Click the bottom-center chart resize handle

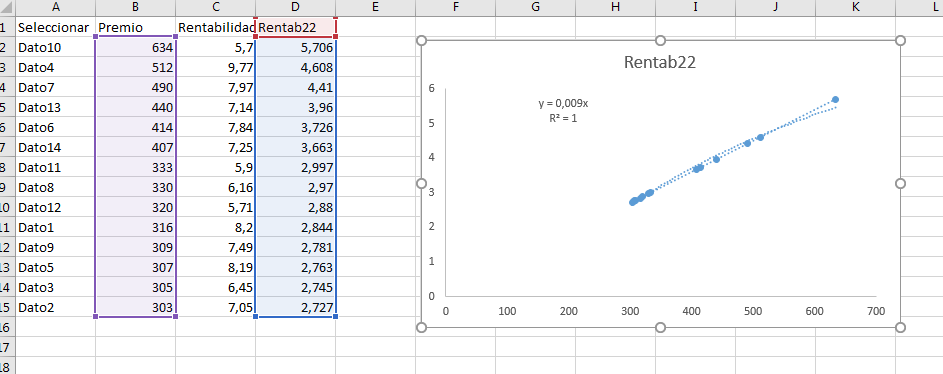click(660, 327)
